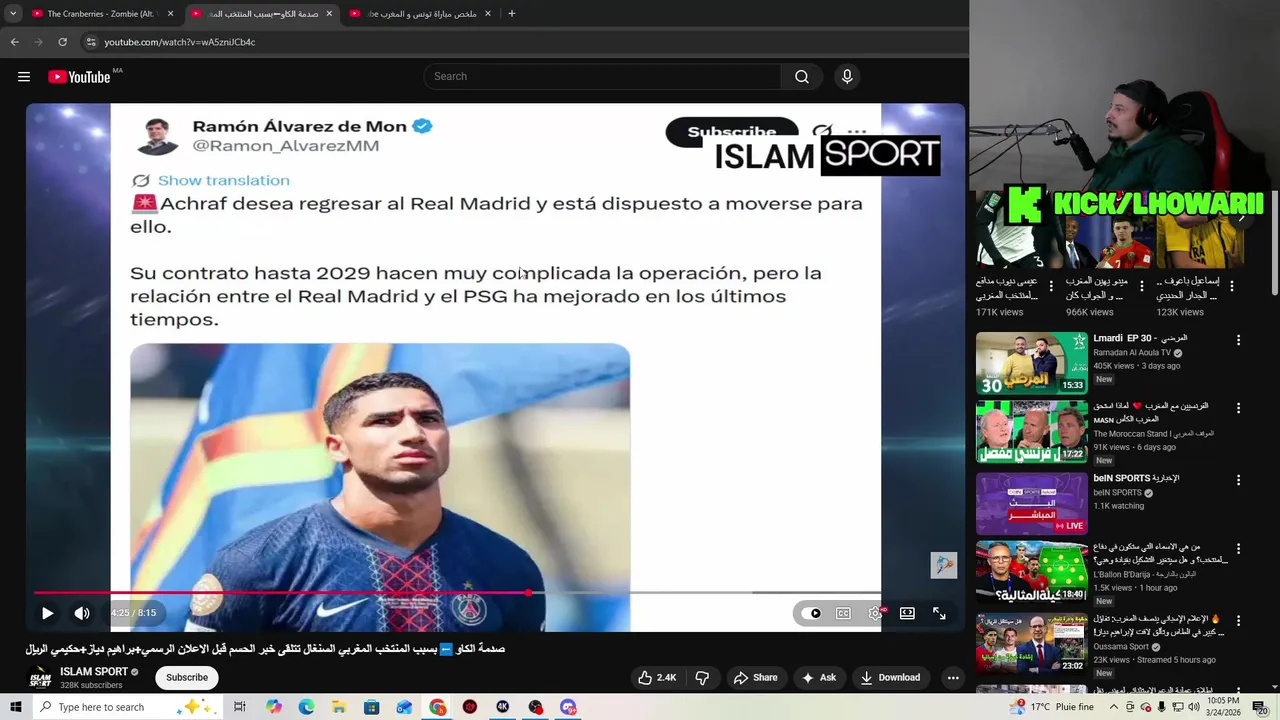Open File Explorer from the taskbar
The image size is (1280, 720).
click(339, 707)
